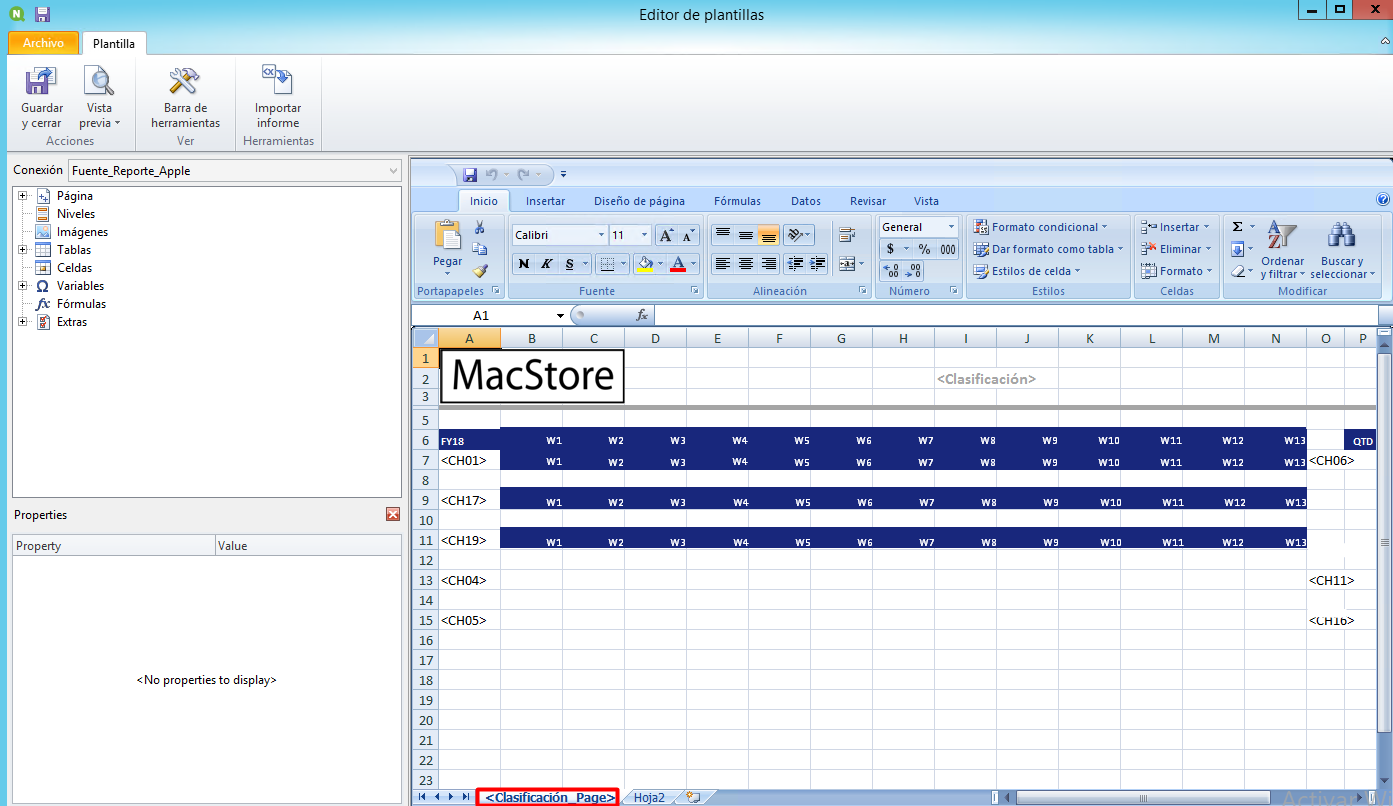
Task: Click the Copy icon in Portapapeles
Action: coord(480,249)
